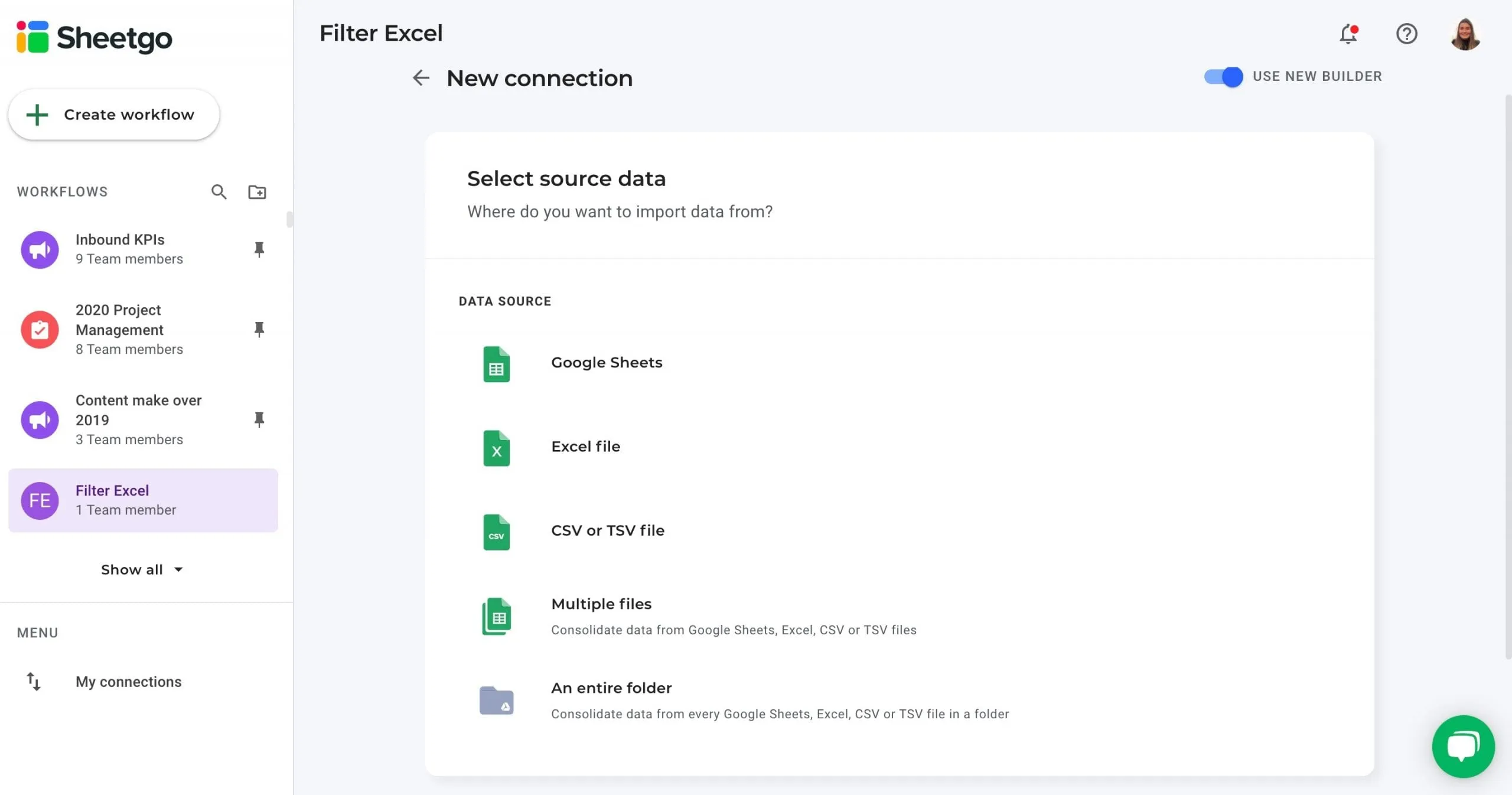Unpin the 2020 Project Management workflow
Viewport: 1512px width, 795px height.
[259, 329]
